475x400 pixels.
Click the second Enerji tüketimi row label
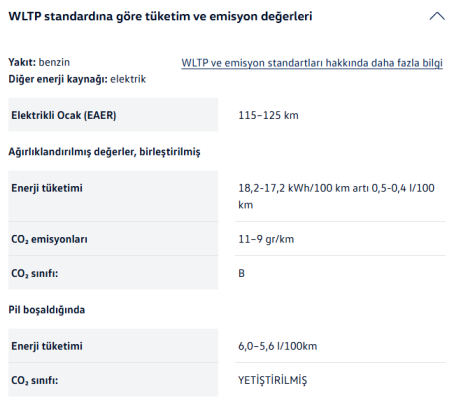47,346
